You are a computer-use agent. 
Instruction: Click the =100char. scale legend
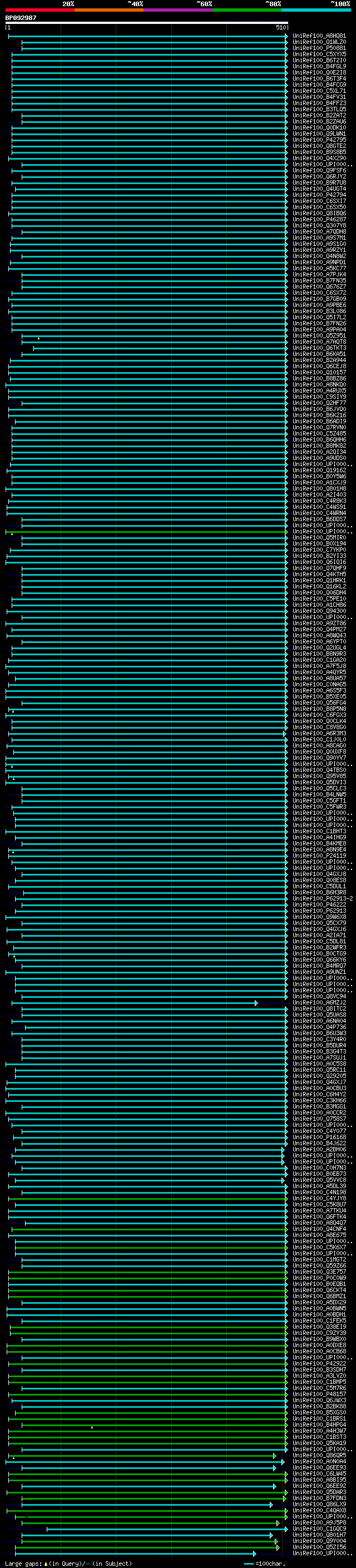point(265,1563)
